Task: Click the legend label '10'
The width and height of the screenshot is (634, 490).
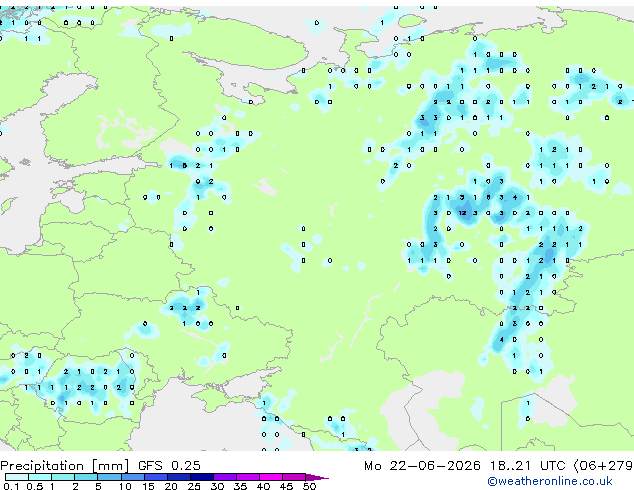Action: 125,486
